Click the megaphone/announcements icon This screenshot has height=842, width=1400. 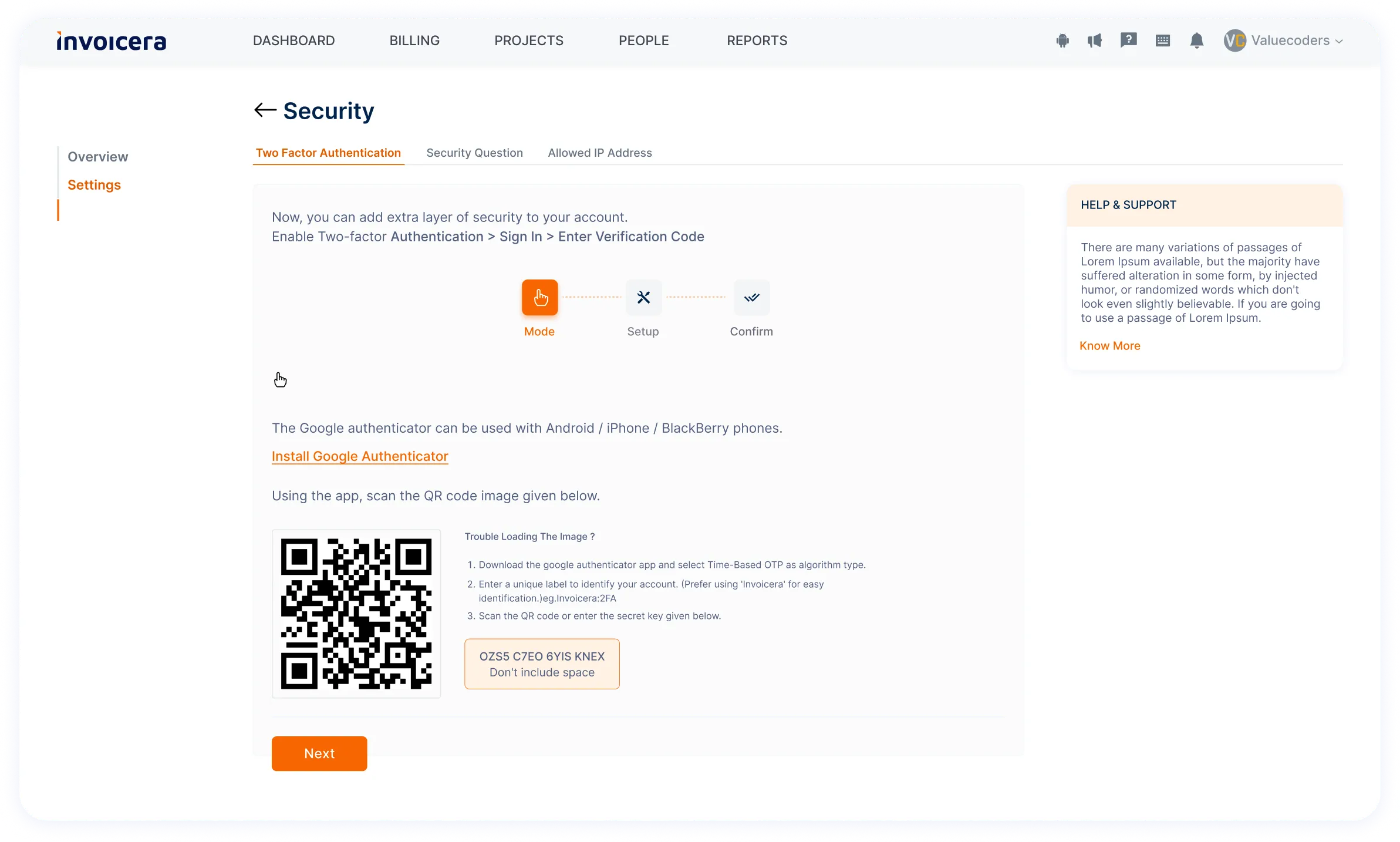pyautogui.click(x=1094, y=40)
